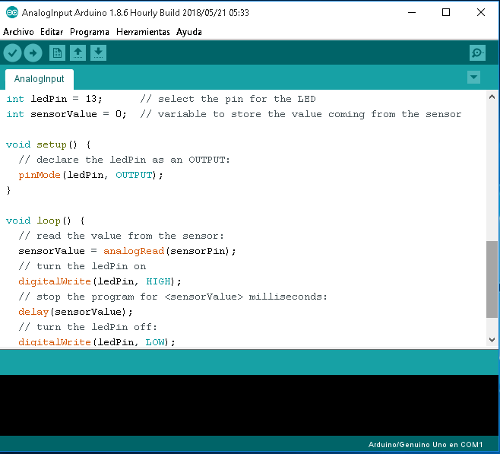Image resolution: width=500 pixels, height=454 pixels.
Task: Click the line 'int ledPin = 13;'
Action: (54, 99)
